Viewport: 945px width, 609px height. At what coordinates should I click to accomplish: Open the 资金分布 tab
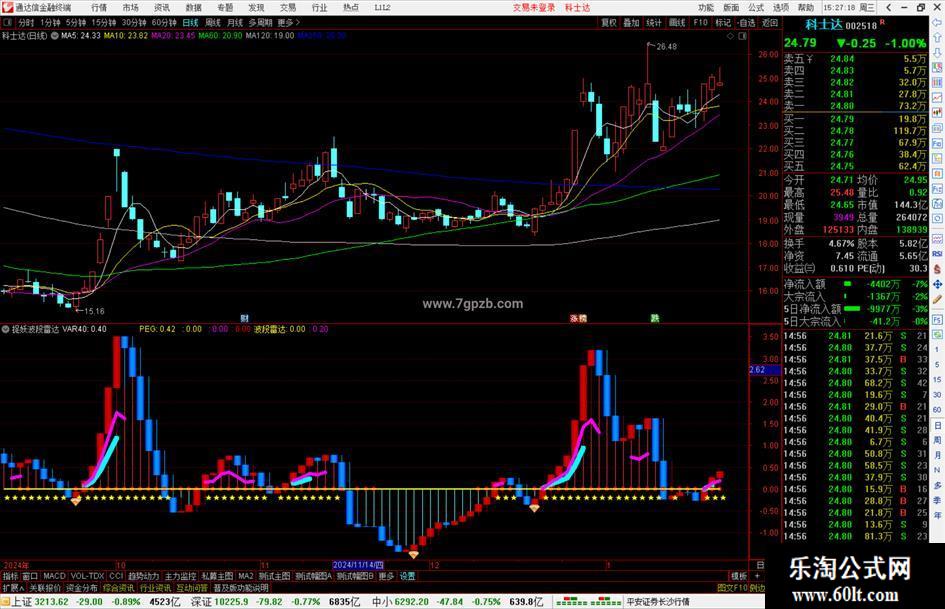[82, 588]
